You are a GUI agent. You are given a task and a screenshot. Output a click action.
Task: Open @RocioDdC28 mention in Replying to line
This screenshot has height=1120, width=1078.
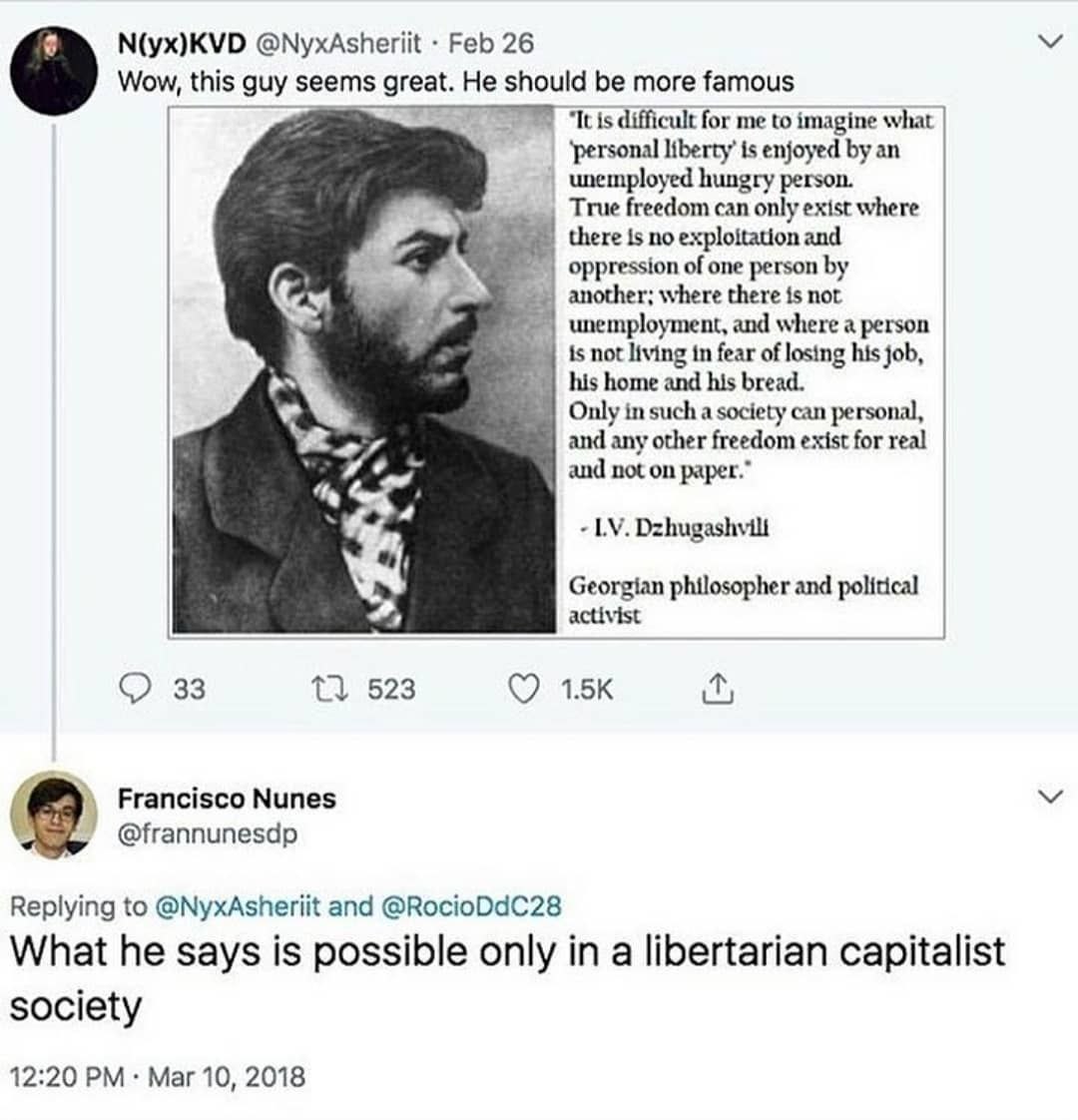point(472,905)
